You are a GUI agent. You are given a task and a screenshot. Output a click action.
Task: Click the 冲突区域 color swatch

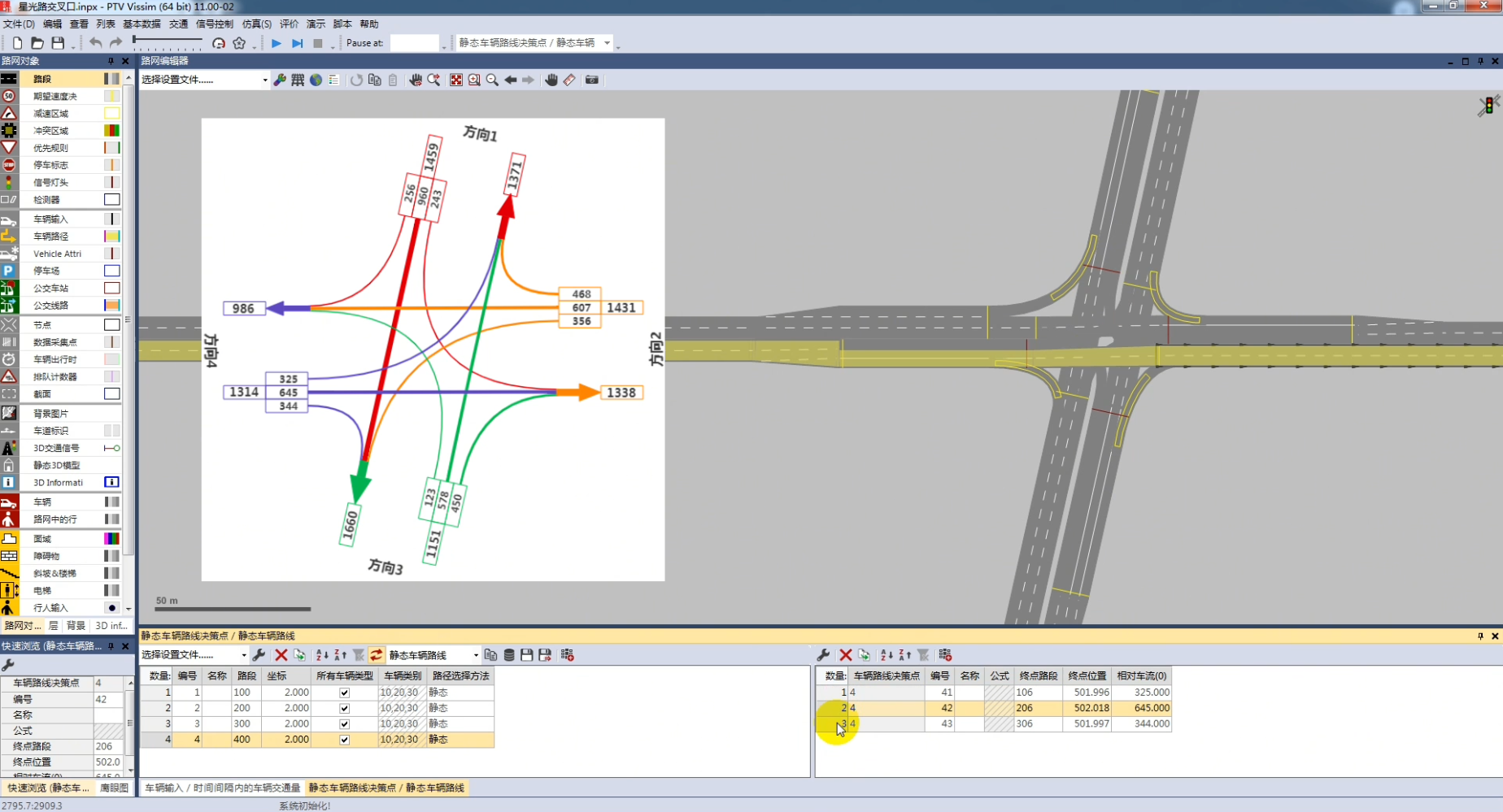point(111,131)
